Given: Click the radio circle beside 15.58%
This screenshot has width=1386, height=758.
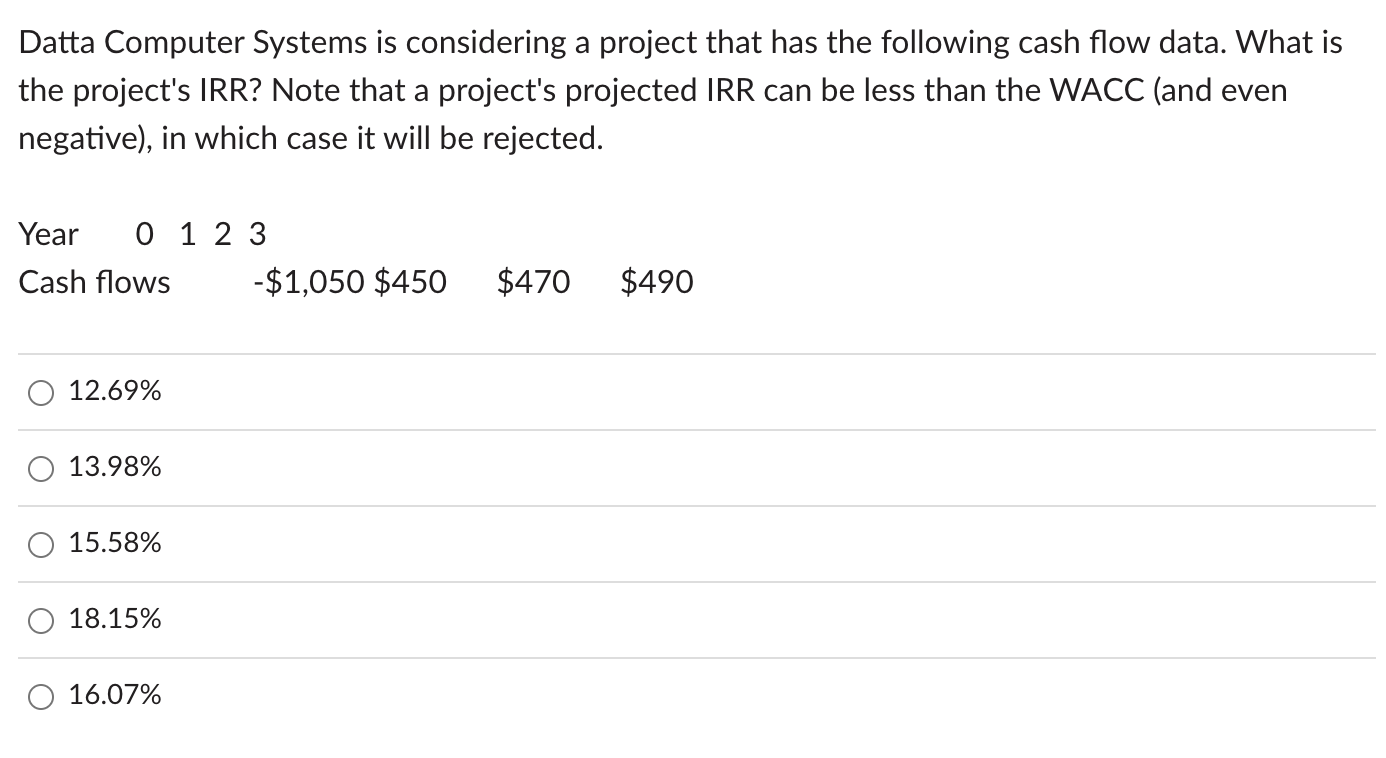Looking at the screenshot, I should tap(41, 543).
